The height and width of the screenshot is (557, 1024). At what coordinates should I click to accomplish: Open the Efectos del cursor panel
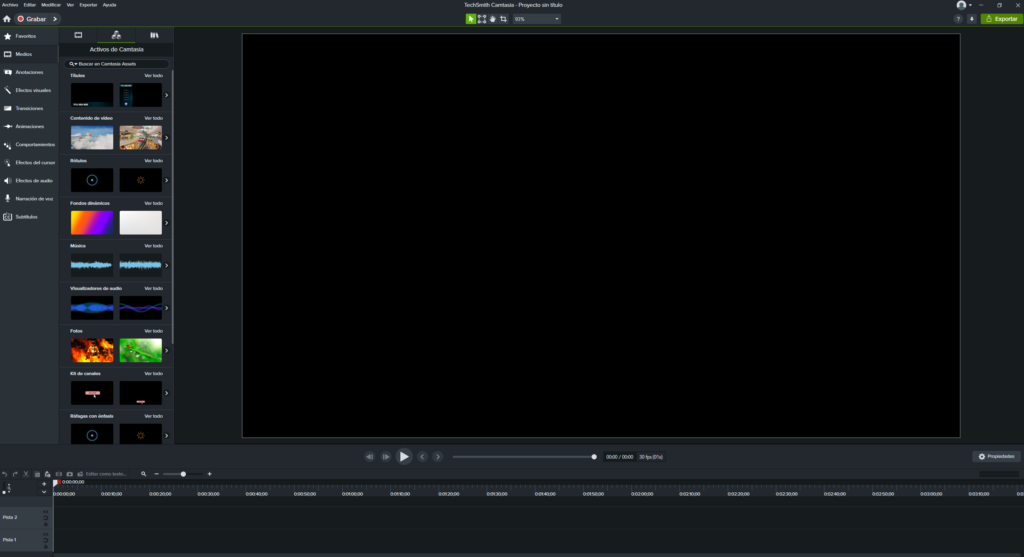click(29, 163)
